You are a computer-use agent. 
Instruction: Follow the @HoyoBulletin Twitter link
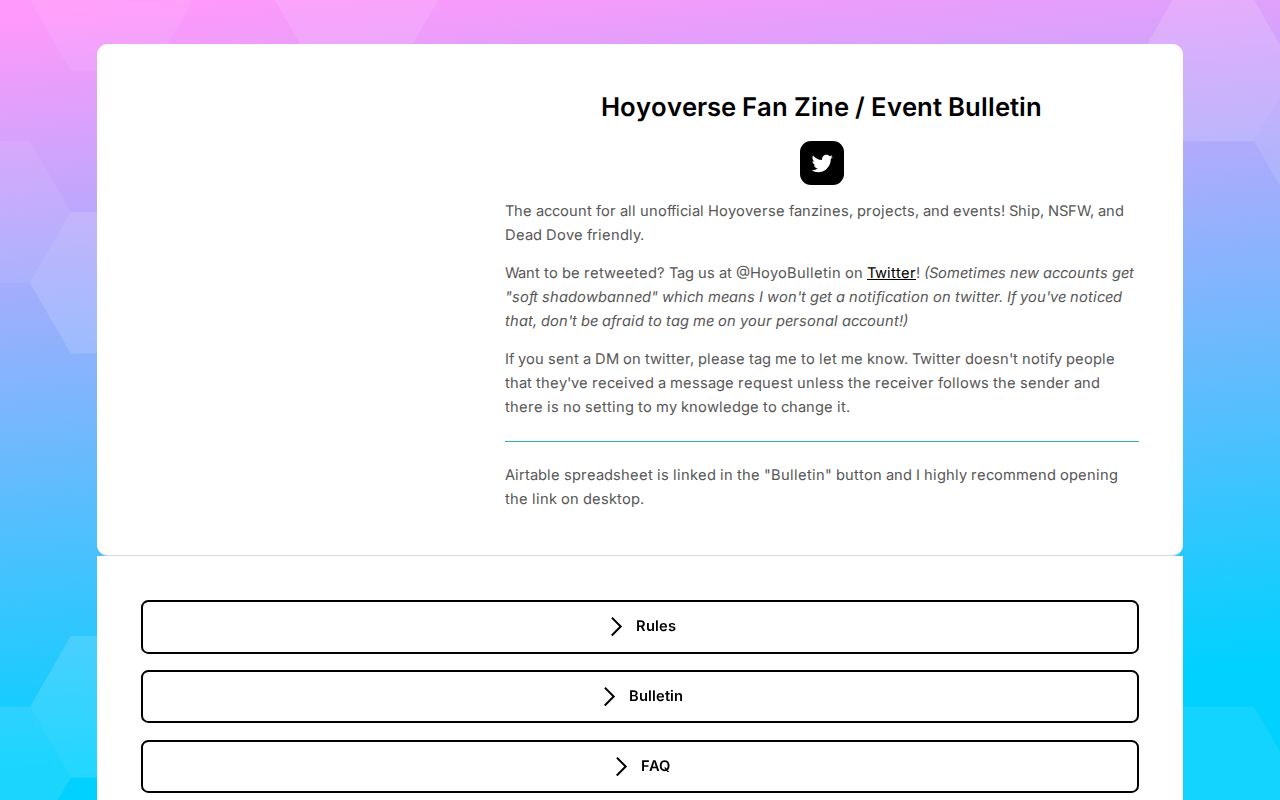coord(890,272)
